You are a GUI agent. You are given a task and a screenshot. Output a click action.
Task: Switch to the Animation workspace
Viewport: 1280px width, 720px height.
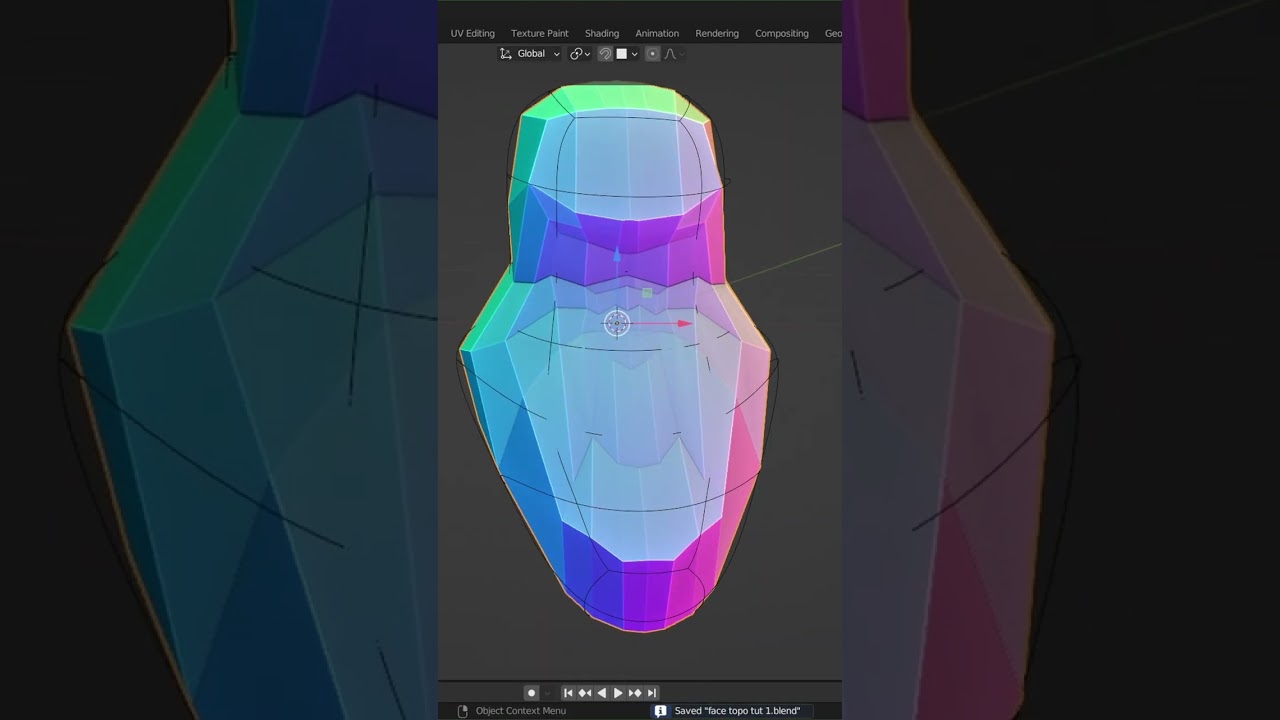[657, 33]
